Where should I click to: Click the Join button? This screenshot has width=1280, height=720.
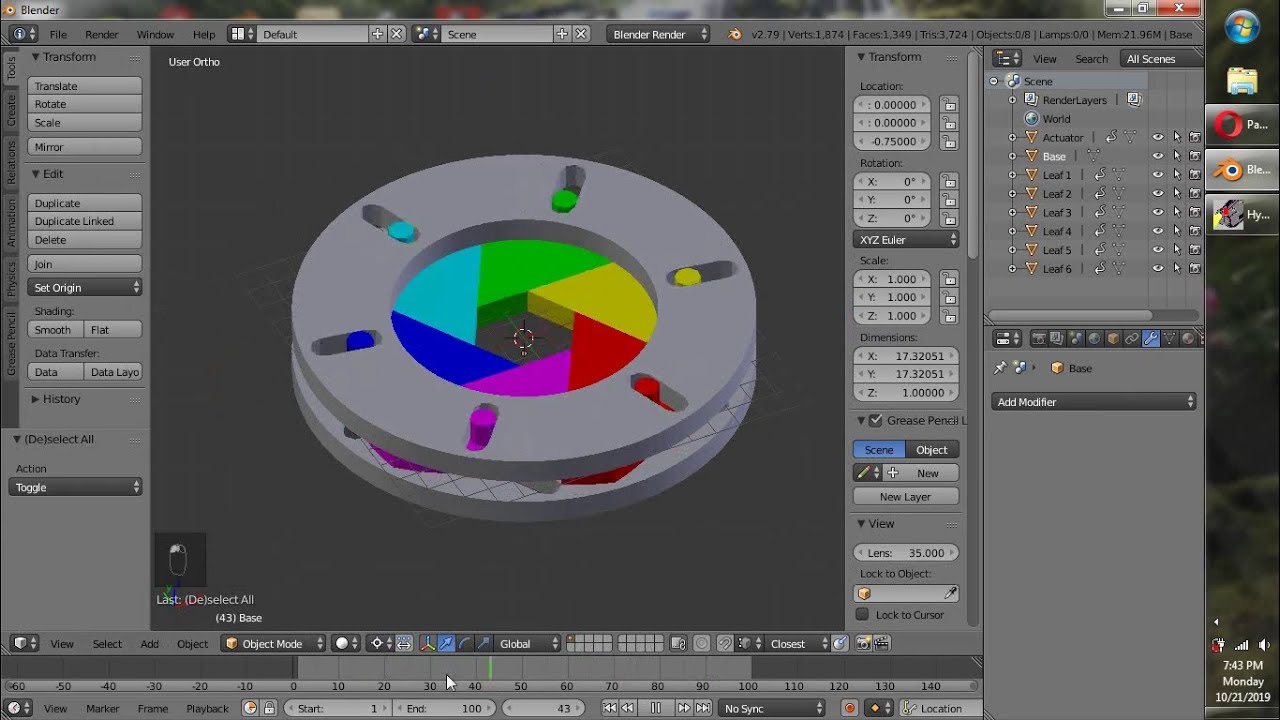85,264
